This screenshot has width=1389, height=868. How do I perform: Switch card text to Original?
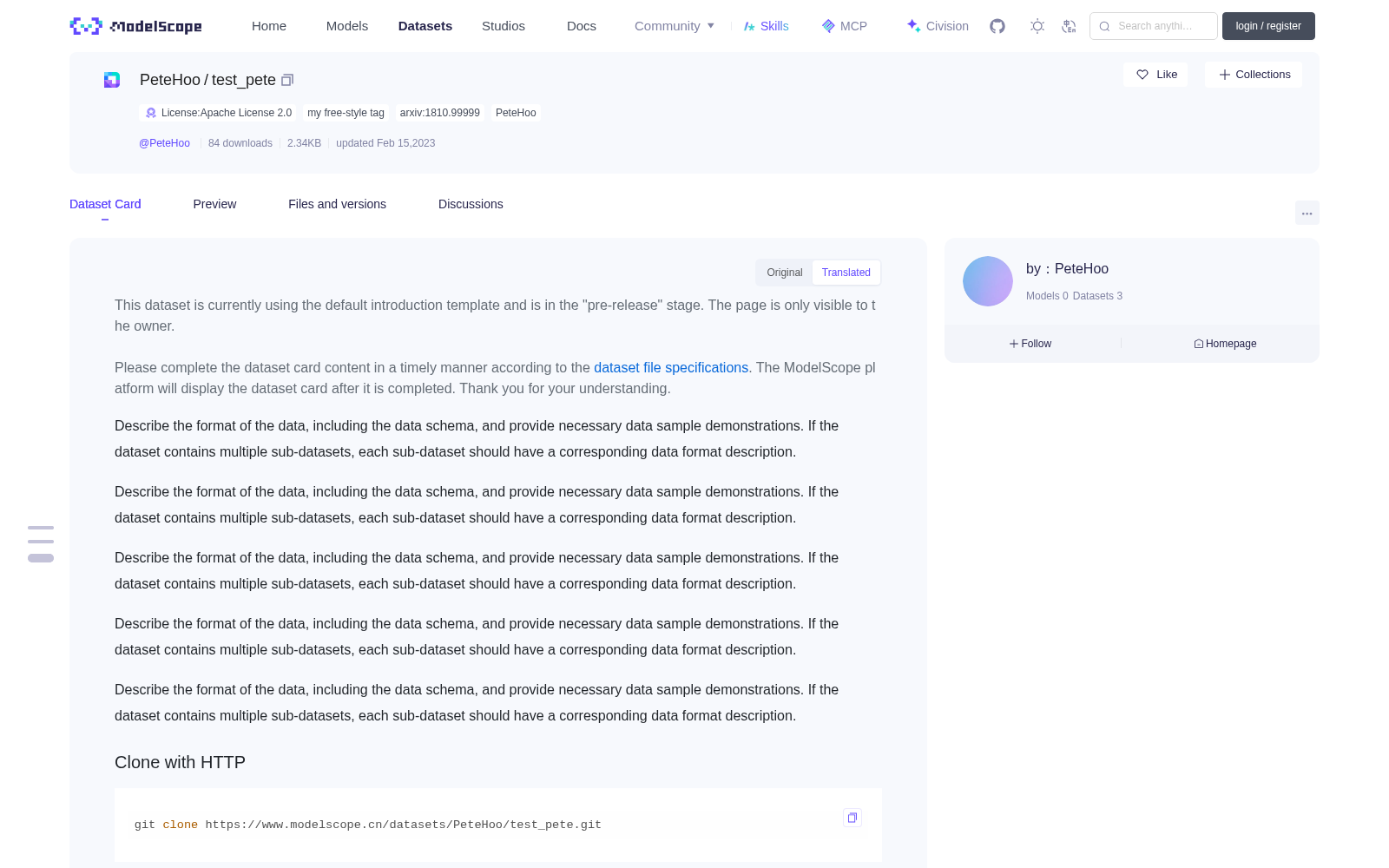(785, 273)
